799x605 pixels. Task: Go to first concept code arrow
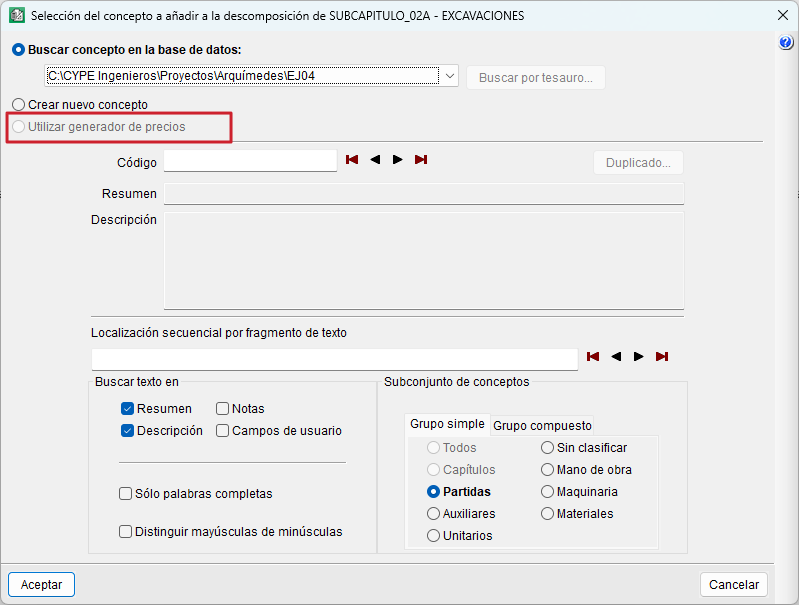point(352,160)
